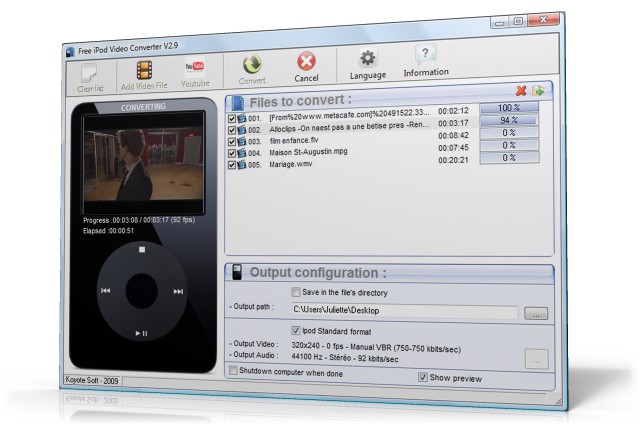Uncheck file 004 Maison St-Augustin.mpg
The height and width of the screenshot is (425, 640).
(232, 154)
